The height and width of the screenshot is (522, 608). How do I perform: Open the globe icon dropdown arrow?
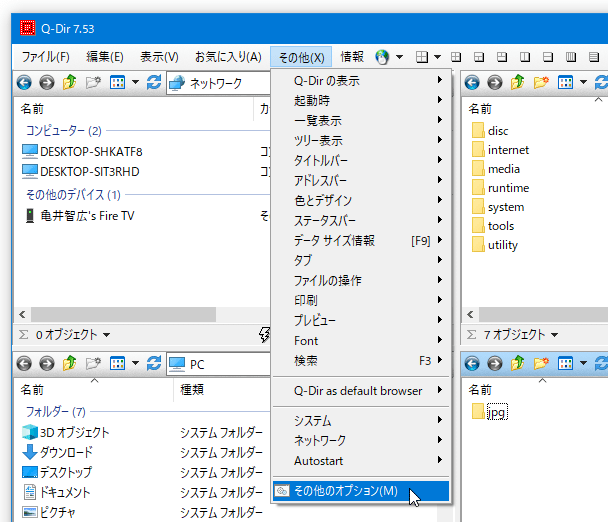pyautogui.click(x=399, y=57)
